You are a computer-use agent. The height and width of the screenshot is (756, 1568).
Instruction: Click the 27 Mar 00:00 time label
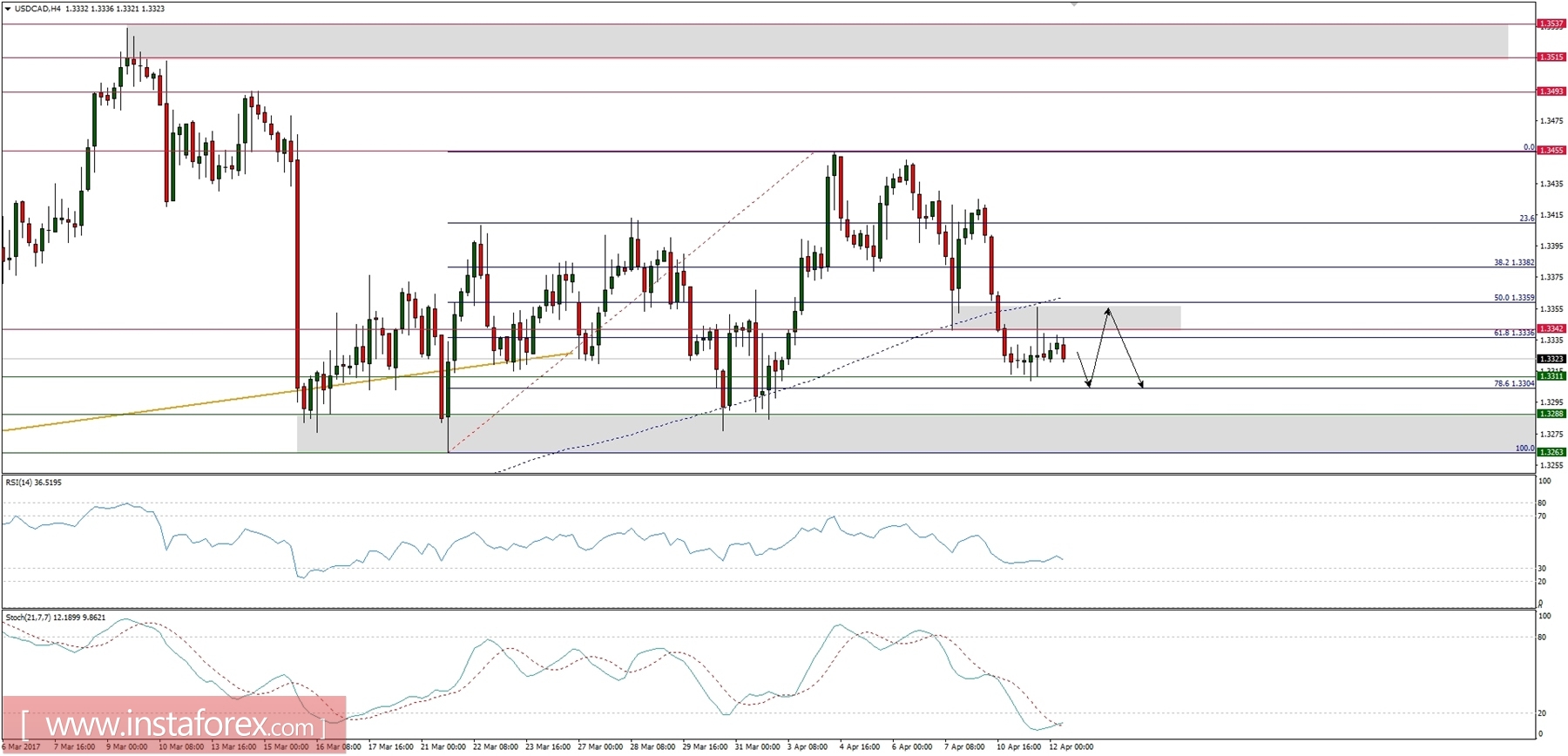[x=600, y=747]
